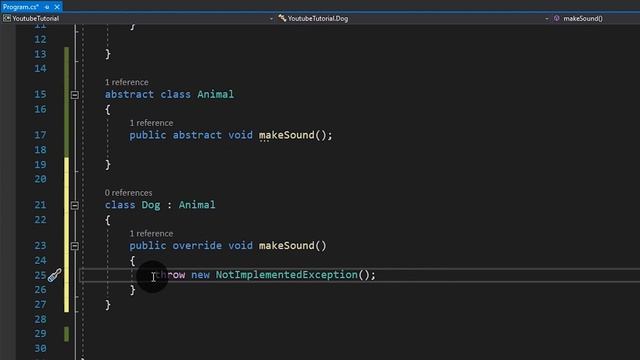Click 'void' keyword on line 17
640x360 pixels.
click(x=240, y=135)
